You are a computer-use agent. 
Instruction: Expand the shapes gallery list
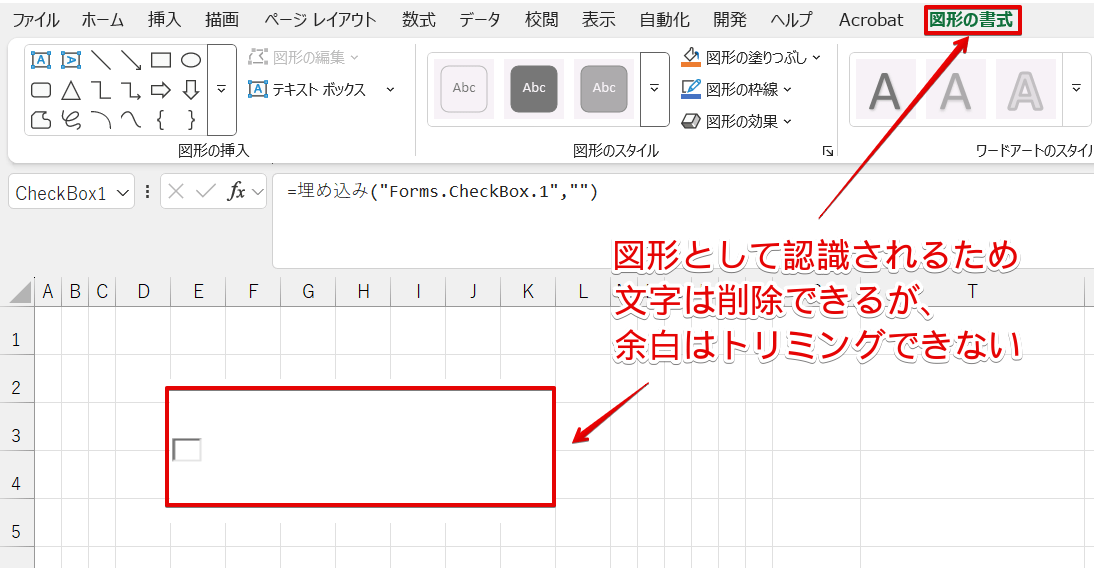tap(222, 89)
